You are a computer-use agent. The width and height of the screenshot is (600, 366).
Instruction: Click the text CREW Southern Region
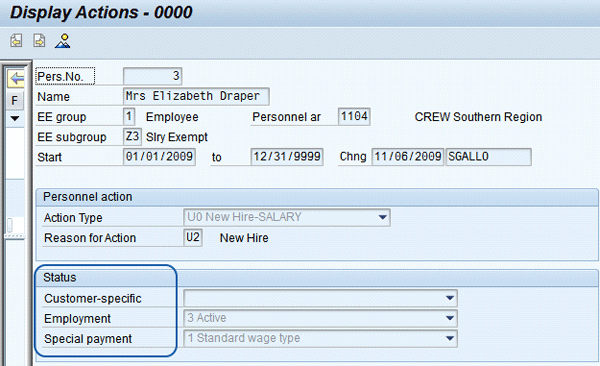pos(478,117)
